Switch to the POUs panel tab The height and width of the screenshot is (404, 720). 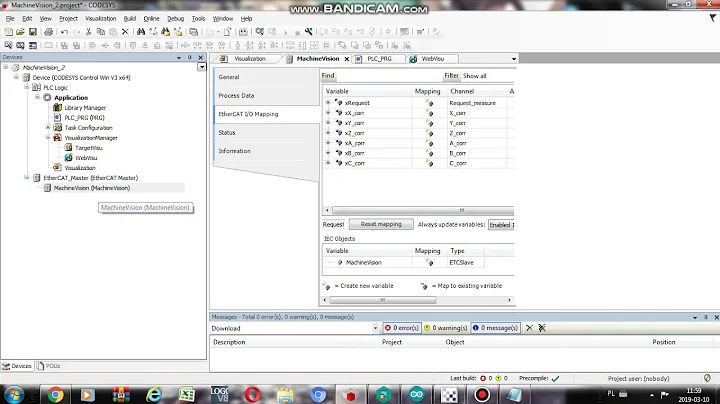tap(49, 366)
